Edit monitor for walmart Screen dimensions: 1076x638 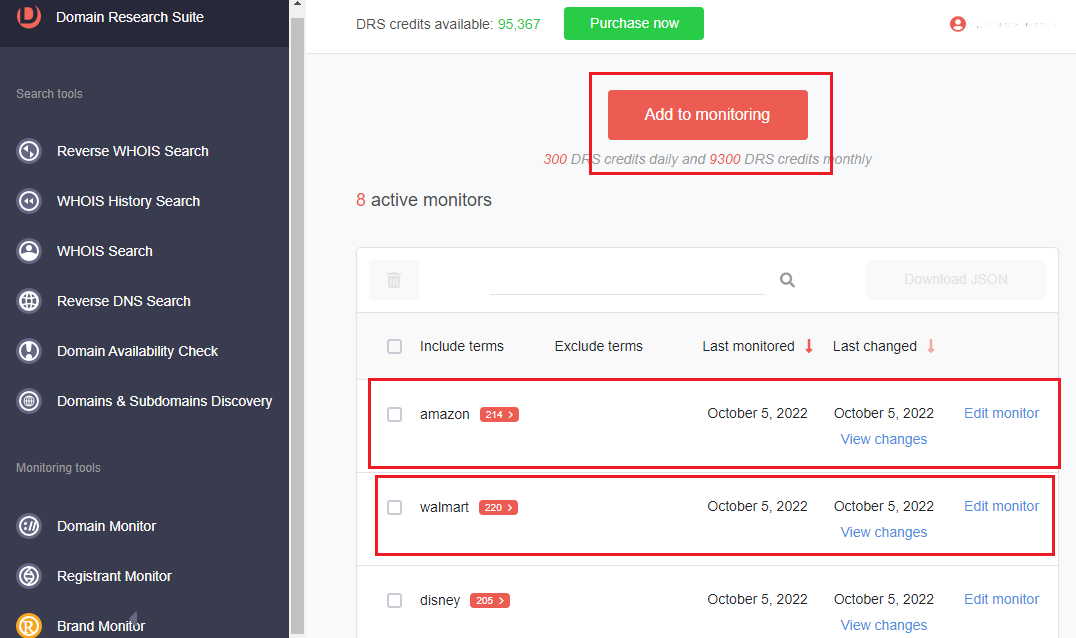point(1001,506)
